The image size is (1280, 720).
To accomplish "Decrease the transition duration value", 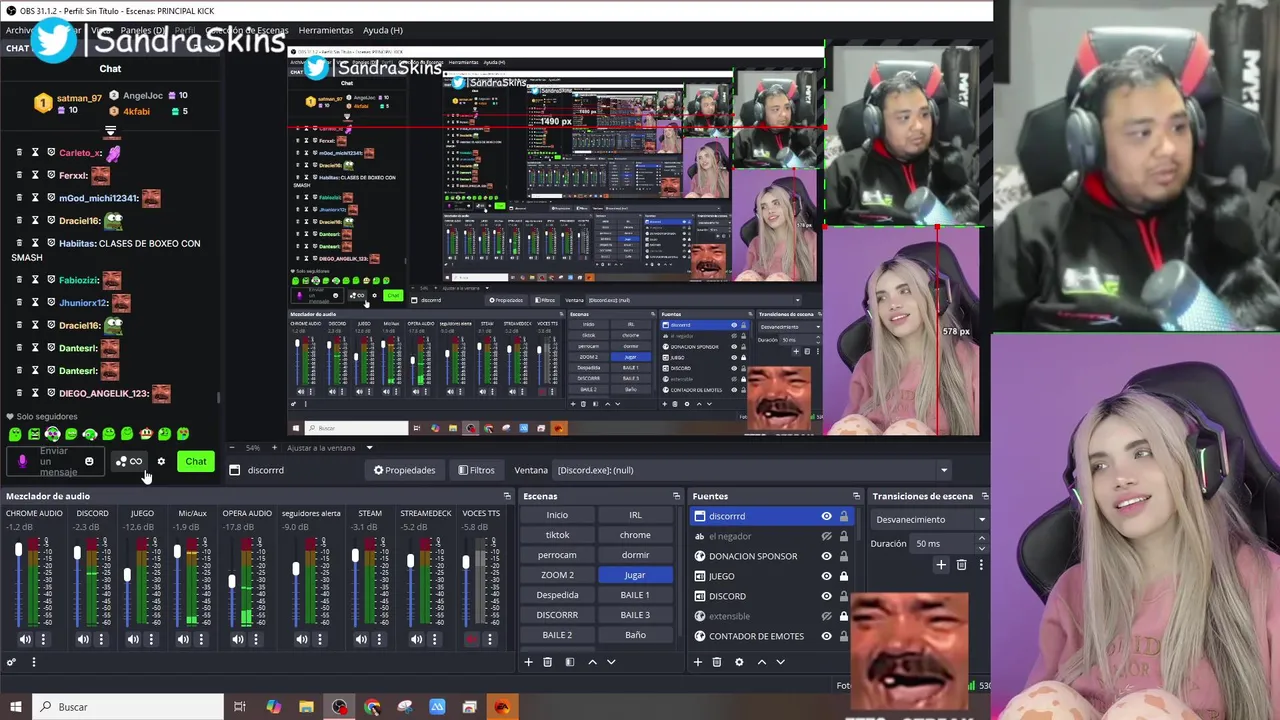I will point(981,548).
